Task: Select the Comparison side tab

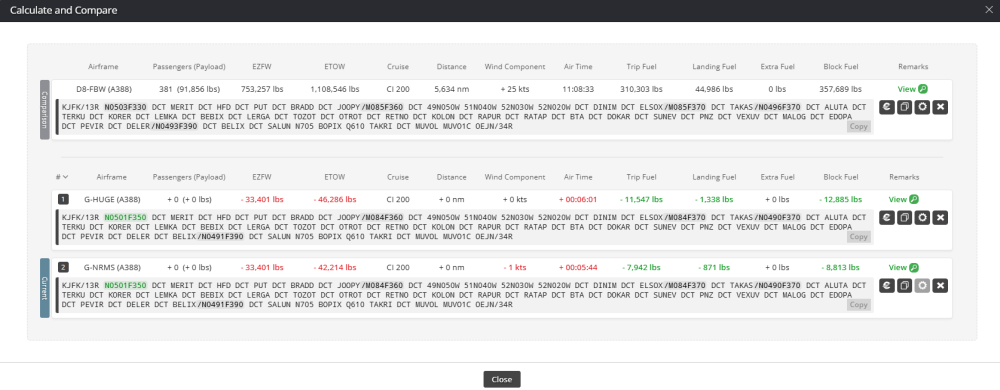Action: [45, 110]
